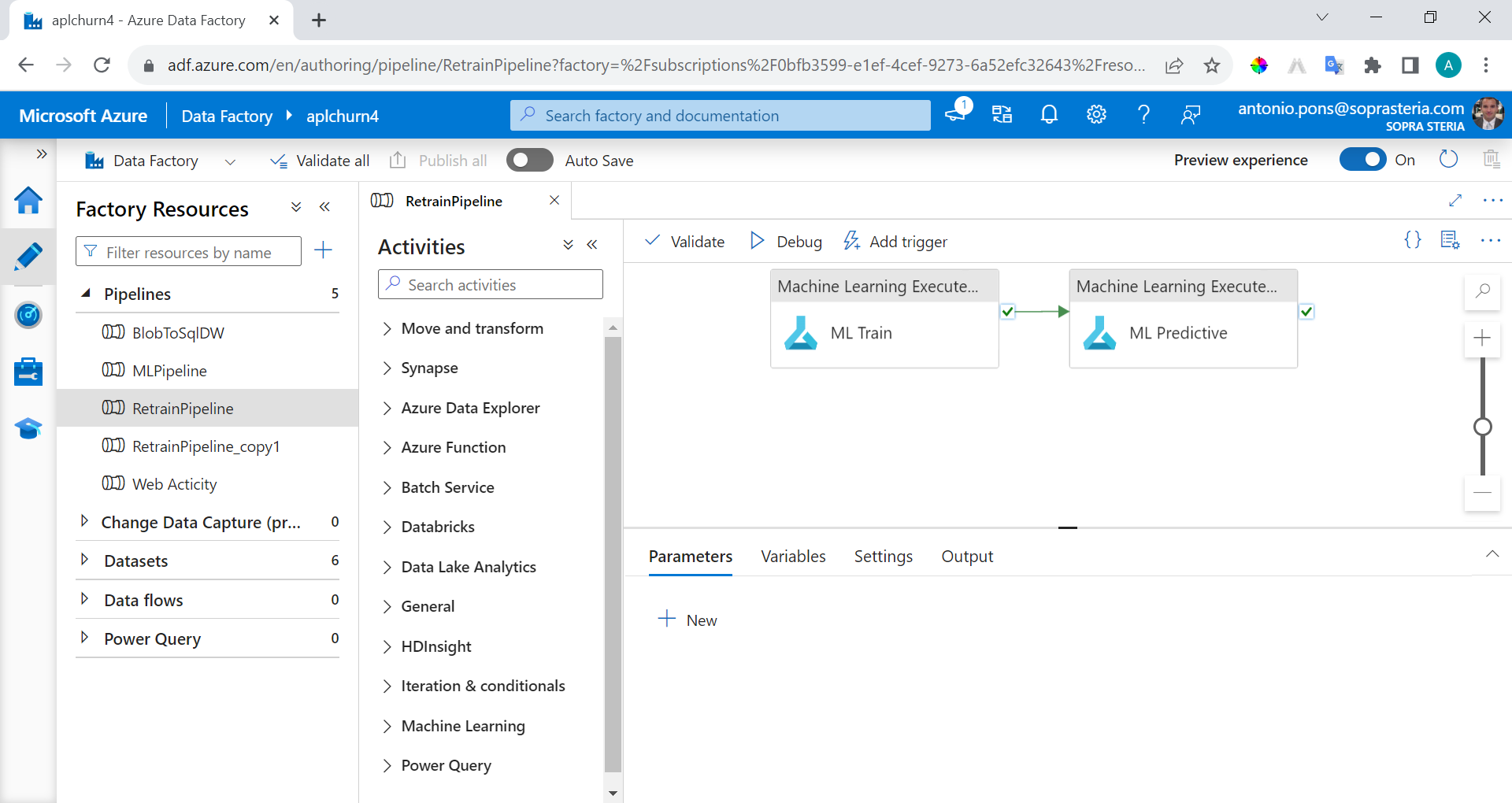The image size is (1512, 803).
Task: Click the green validation checkmark on ML Train
Action: 1008,312
